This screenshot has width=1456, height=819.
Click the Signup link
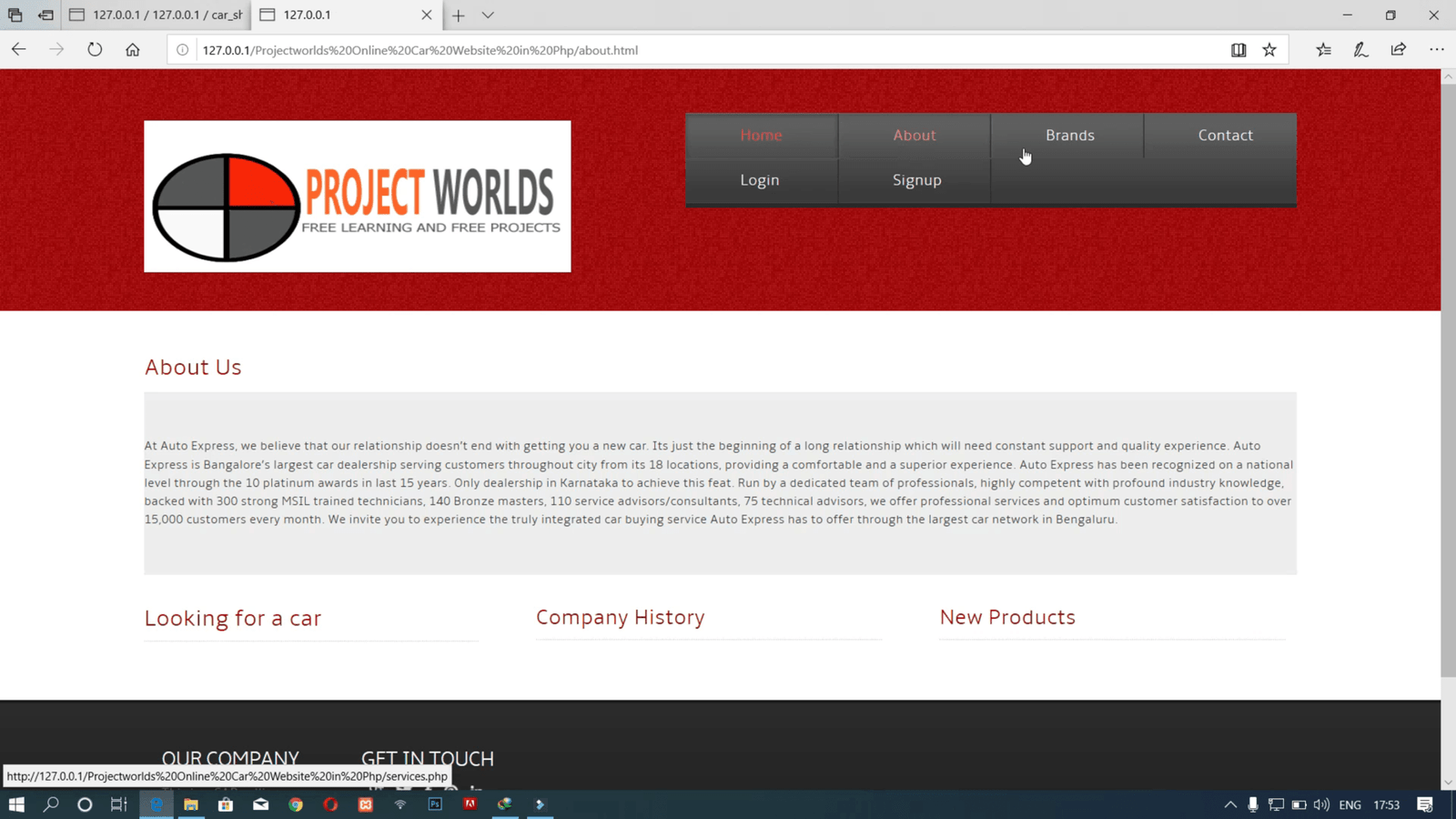(x=916, y=180)
